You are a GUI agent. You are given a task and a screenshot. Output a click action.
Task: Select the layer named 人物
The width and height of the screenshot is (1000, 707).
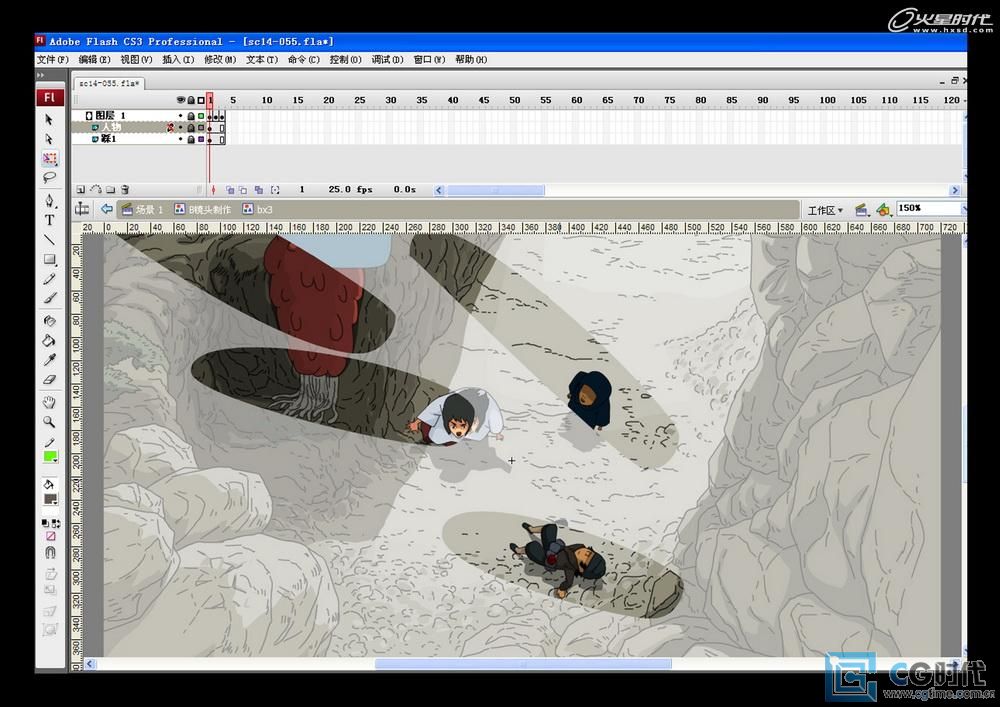point(111,127)
